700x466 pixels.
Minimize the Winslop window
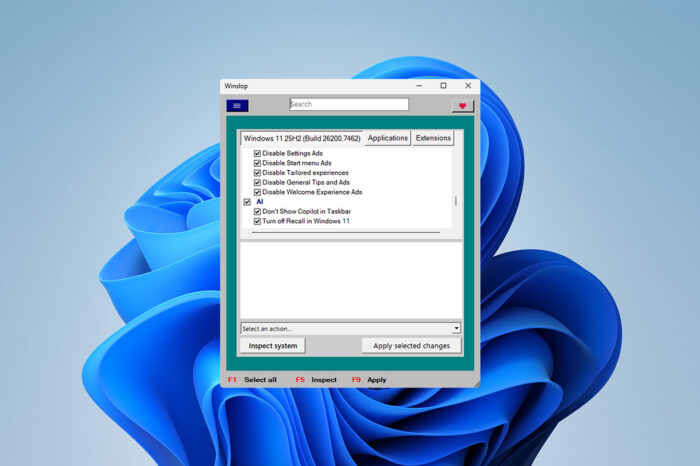pos(419,86)
